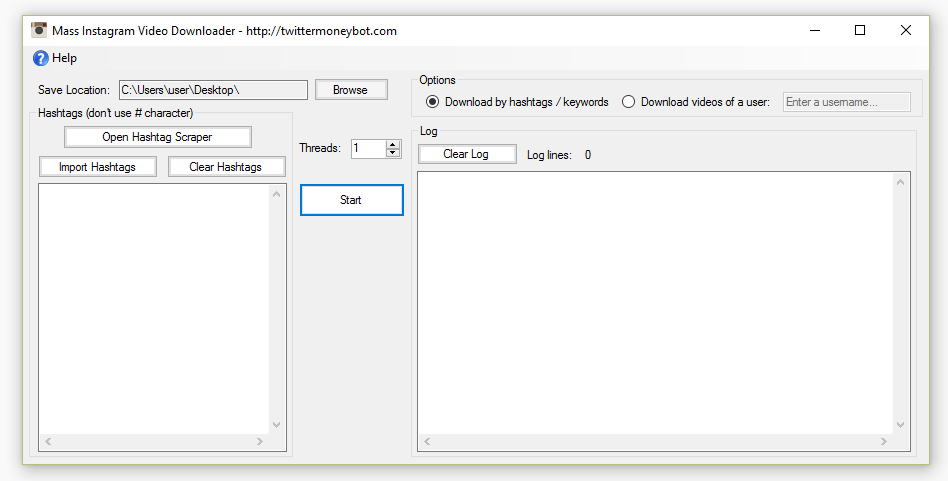The width and height of the screenshot is (948, 481).
Task: Select Download by hashtags / keywords option
Action: click(433, 102)
